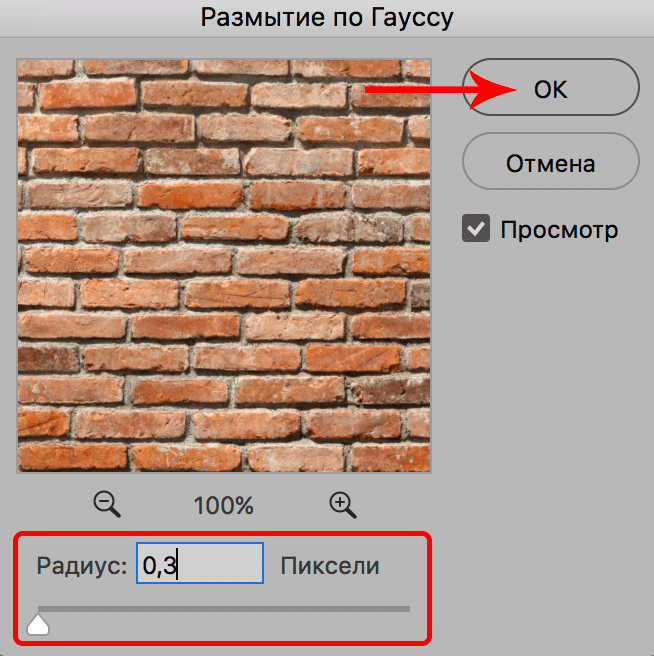Click the top-left corner of the brick preview
This screenshot has width=654, height=656.
[21, 62]
